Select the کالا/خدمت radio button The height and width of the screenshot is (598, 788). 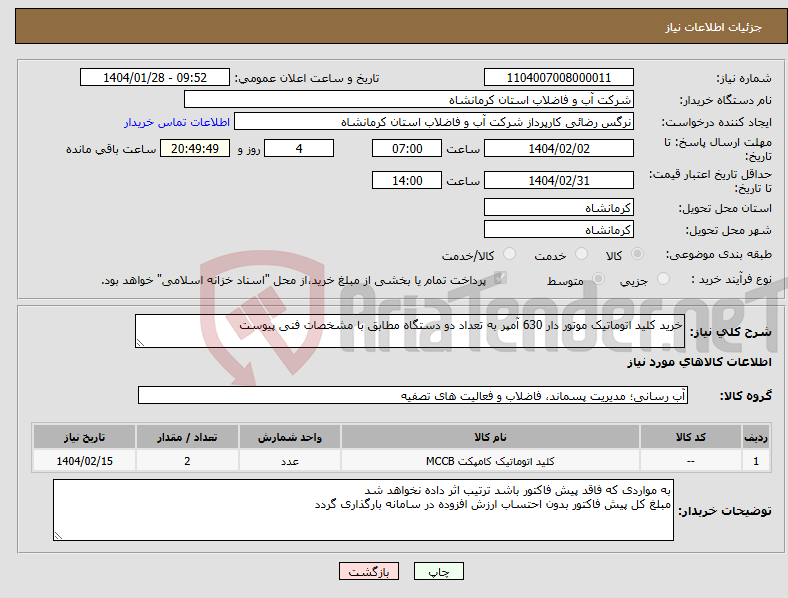pos(510,254)
